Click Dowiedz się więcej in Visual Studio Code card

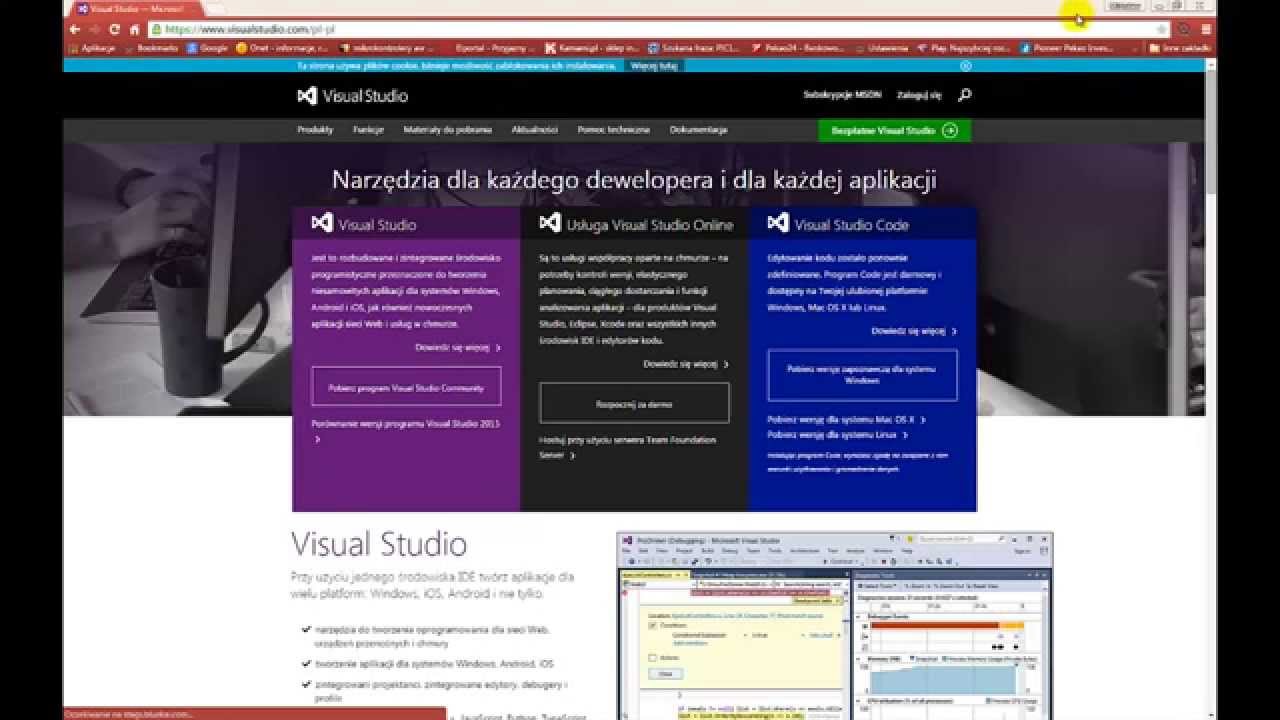pyautogui.click(x=914, y=331)
